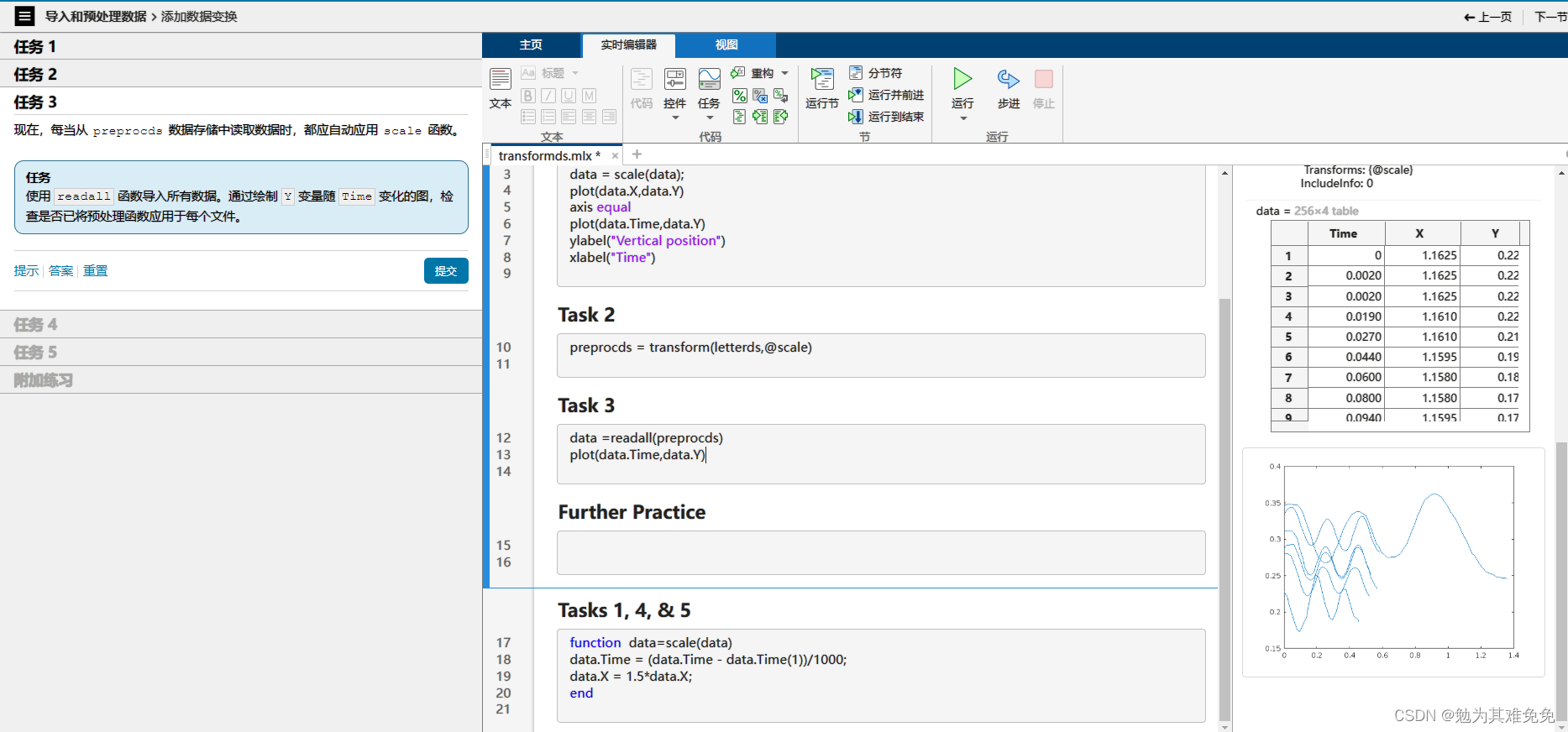Expand the 任务 1 section
The width and height of the screenshot is (1568, 732).
pyautogui.click(x=241, y=46)
